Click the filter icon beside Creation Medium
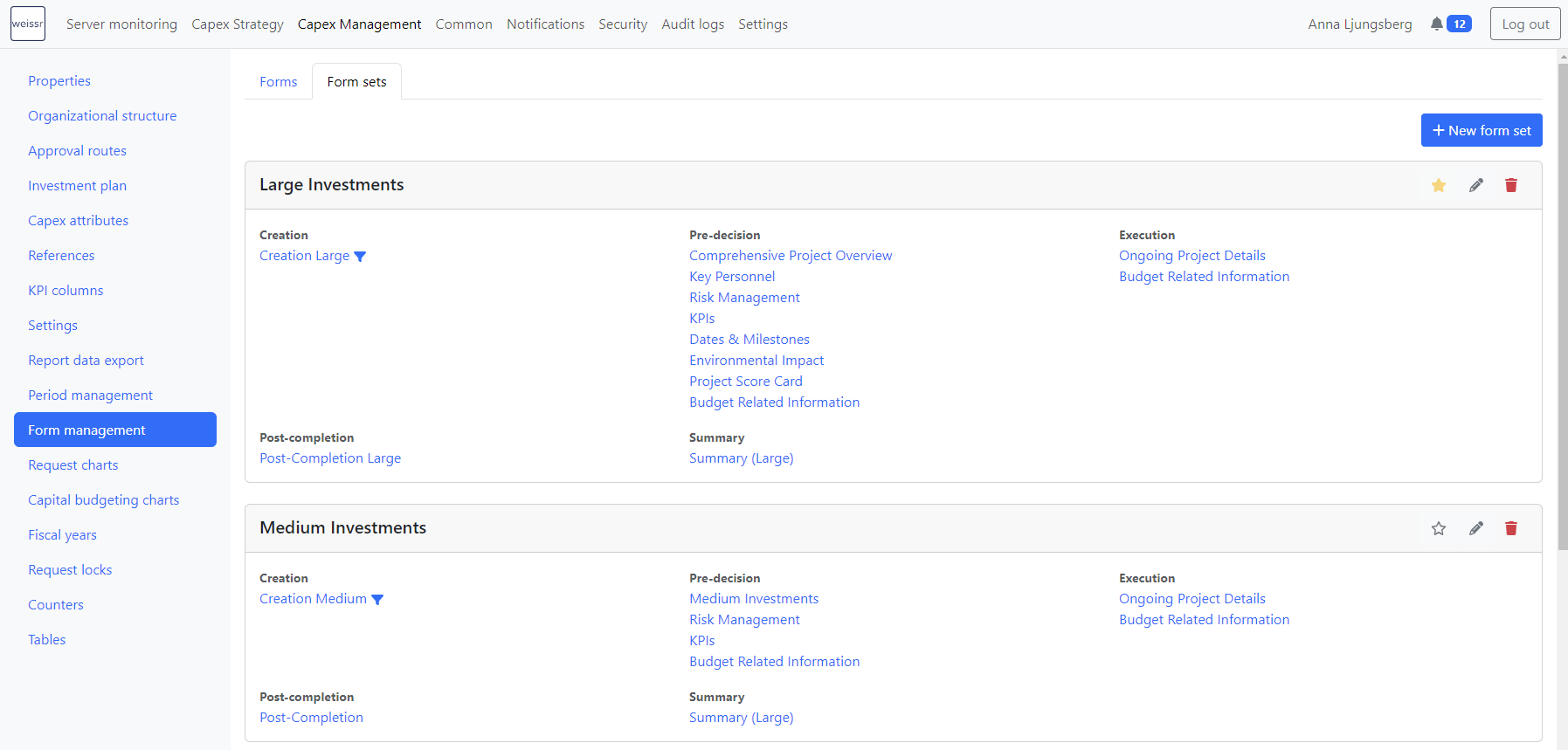Screen dimensions: 1568x750 point(377,600)
